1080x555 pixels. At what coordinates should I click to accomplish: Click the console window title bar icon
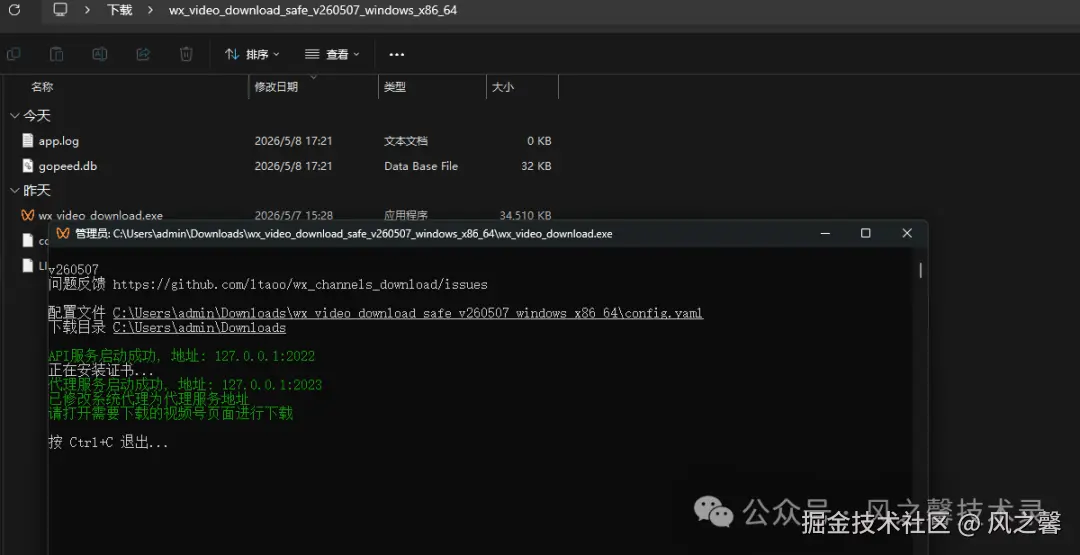pos(63,233)
